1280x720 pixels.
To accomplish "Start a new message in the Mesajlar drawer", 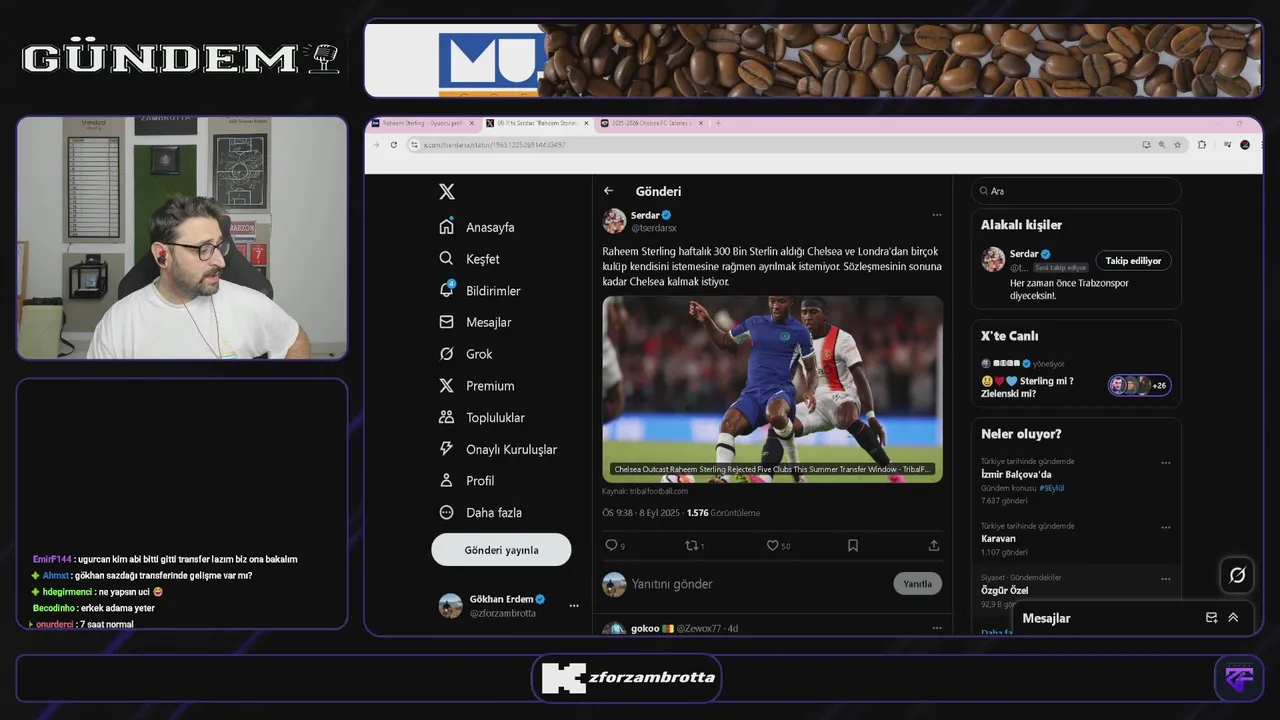I will 1211,618.
